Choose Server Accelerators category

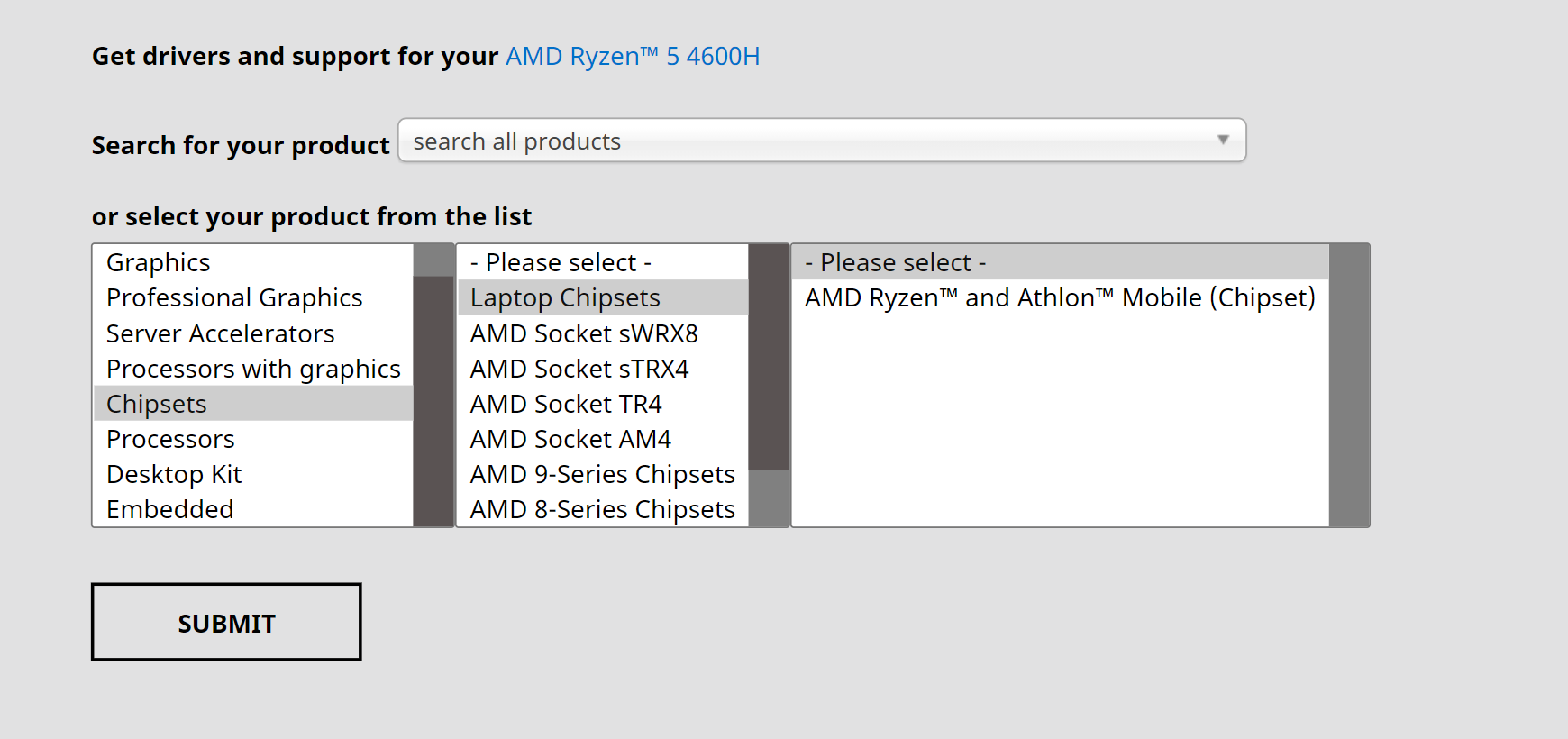coord(253,333)
